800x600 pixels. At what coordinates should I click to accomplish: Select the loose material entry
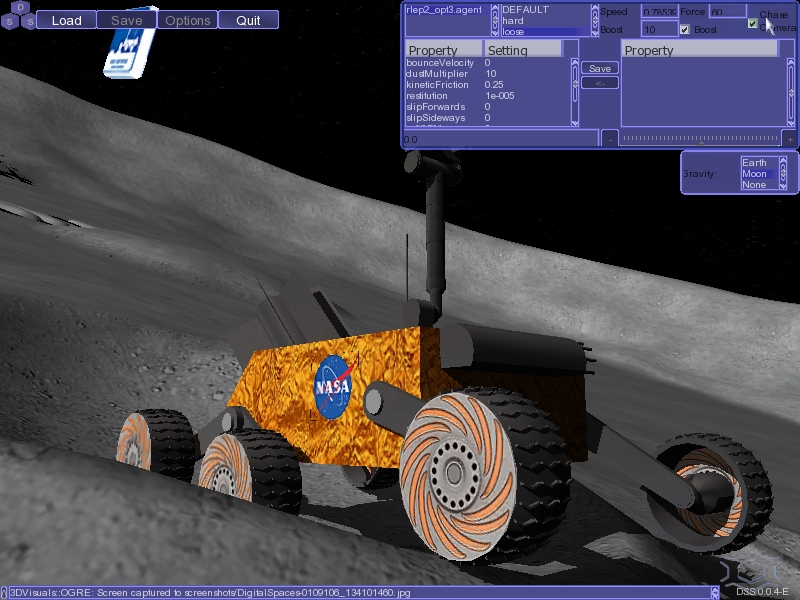pyautogui.click(x=545, y=32)
